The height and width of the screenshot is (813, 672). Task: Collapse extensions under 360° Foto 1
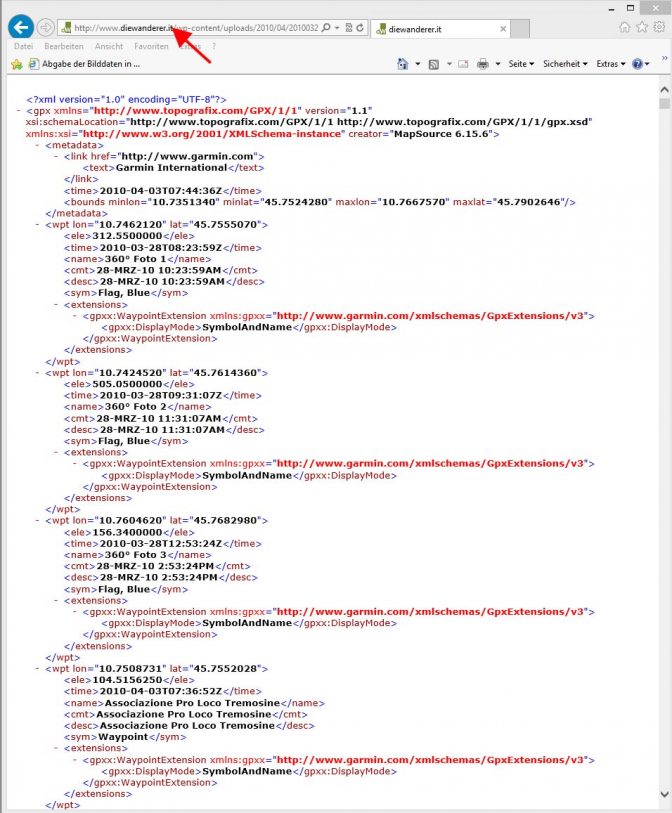click(56, 304)
